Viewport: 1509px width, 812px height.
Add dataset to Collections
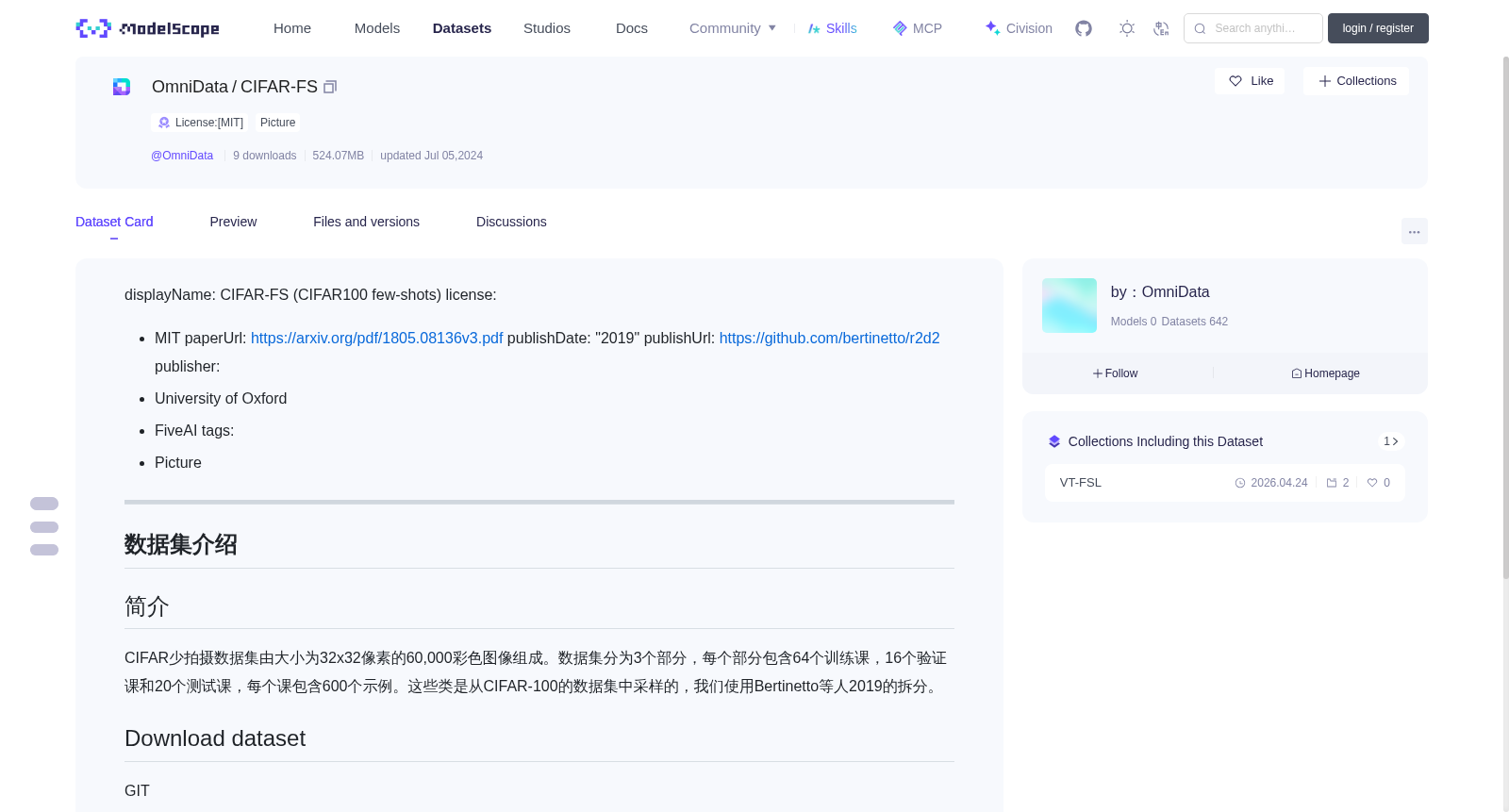click(1356, 81)
